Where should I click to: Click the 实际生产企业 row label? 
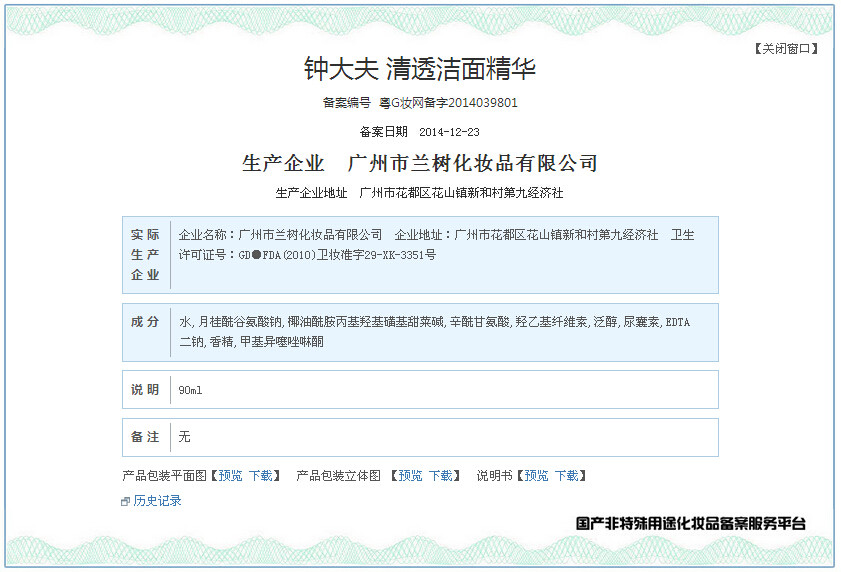click(145, 255)
